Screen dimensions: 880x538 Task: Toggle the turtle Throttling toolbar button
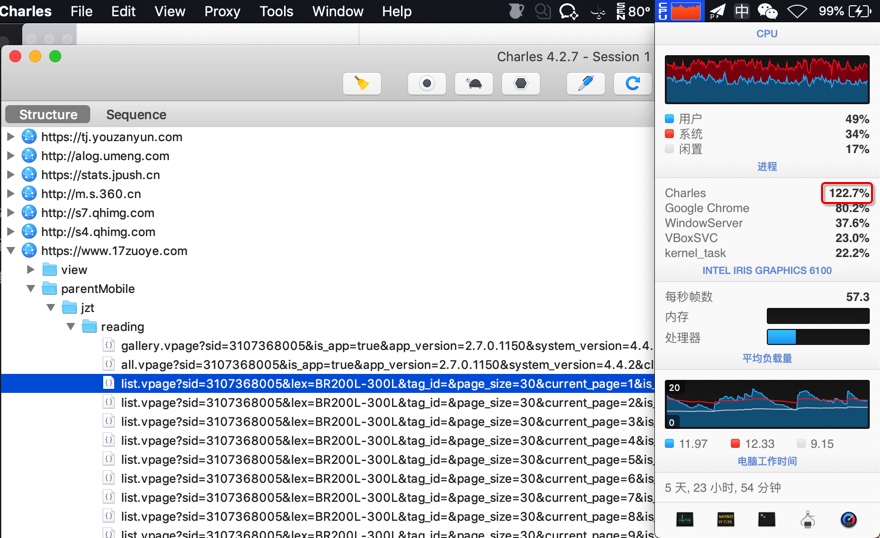[474, 84]
